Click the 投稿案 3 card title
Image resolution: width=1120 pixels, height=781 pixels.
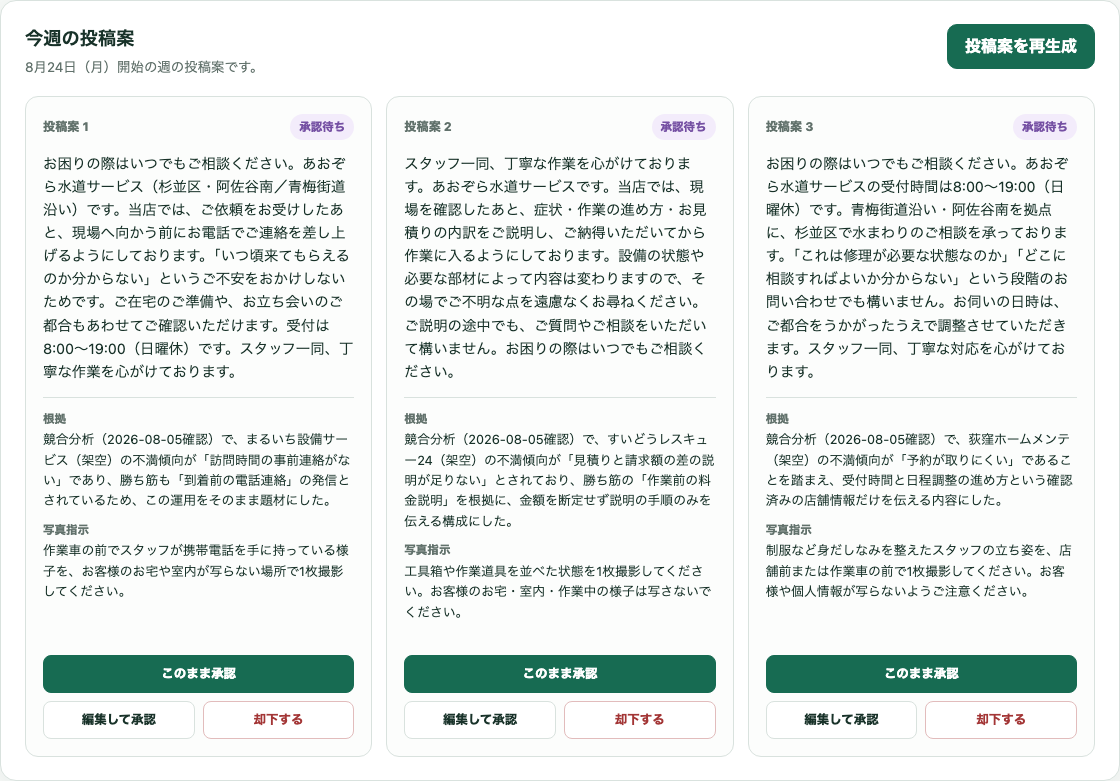pos(789,126)
